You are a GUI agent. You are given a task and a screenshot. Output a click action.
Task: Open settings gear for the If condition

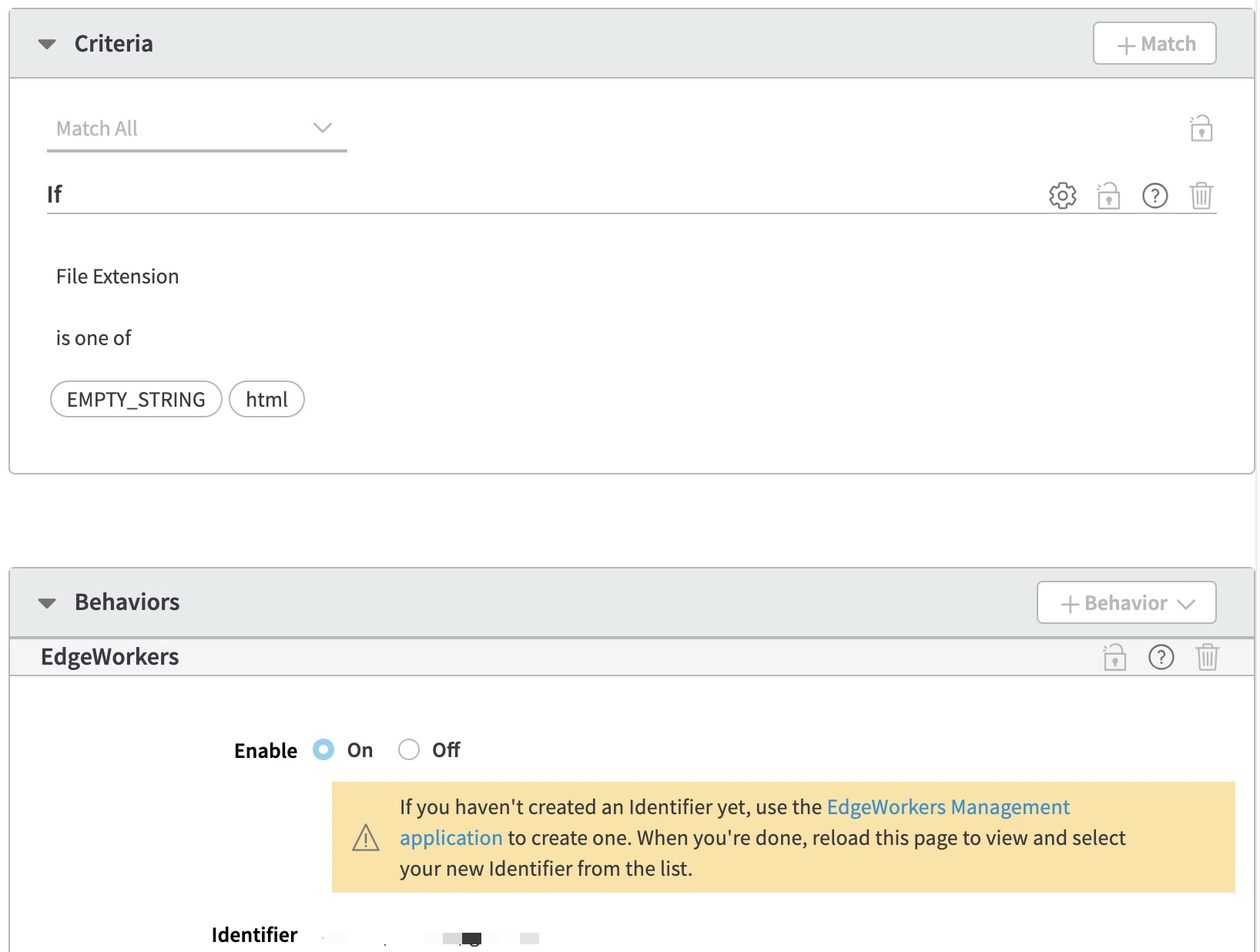[x=1062, y=196]
